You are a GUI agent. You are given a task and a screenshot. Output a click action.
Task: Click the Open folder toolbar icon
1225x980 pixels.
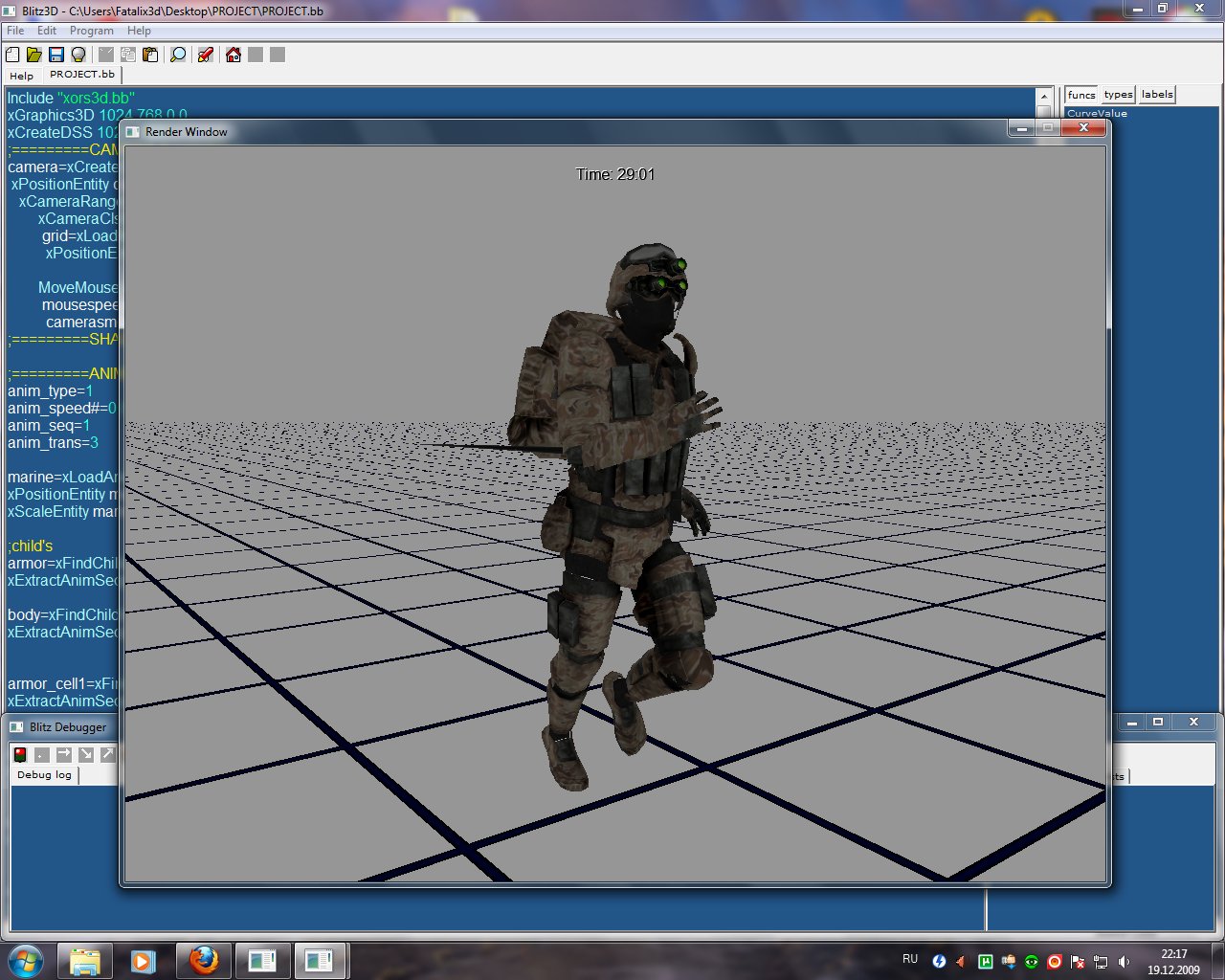34,55
